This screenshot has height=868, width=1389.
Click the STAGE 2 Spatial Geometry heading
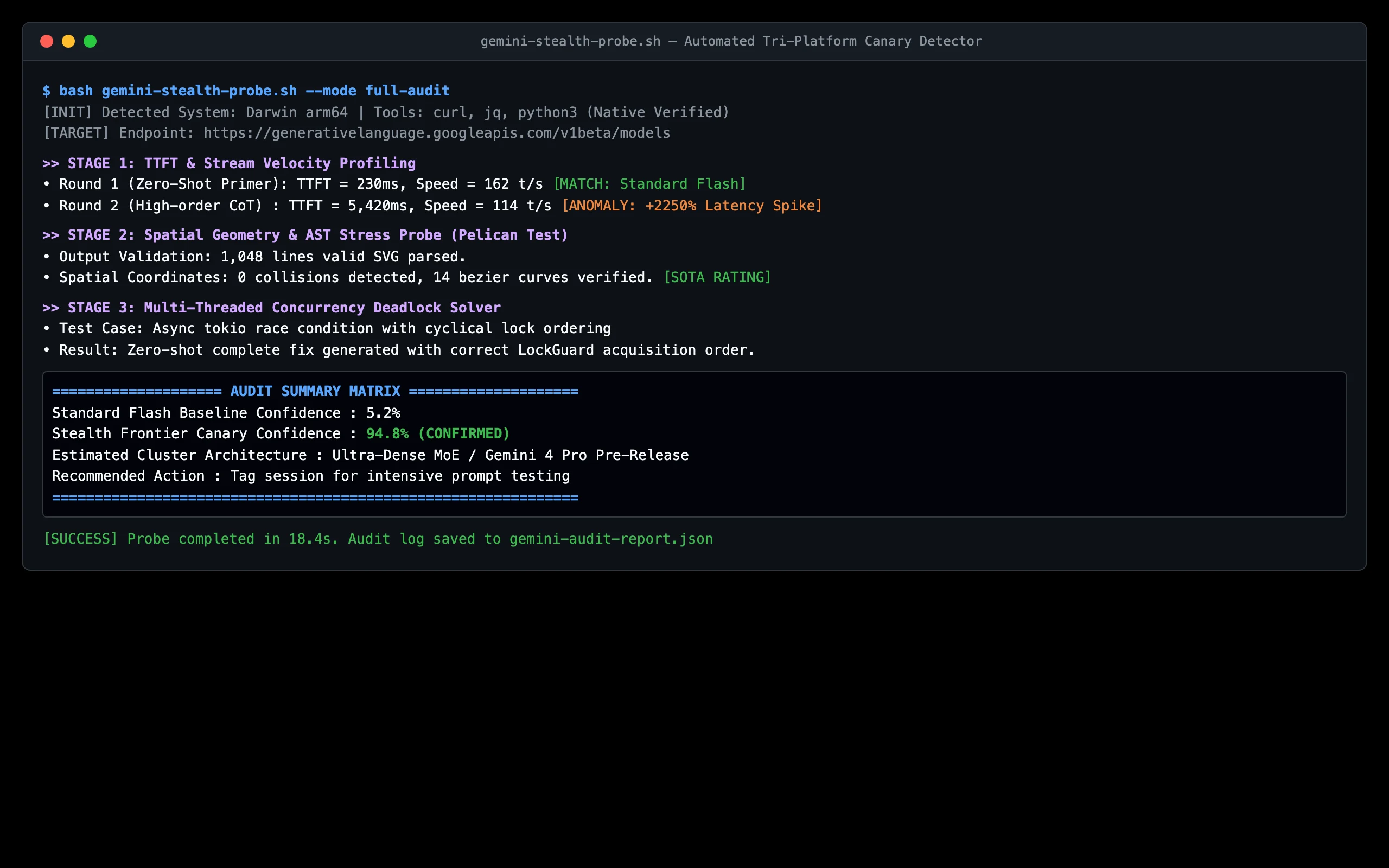click(305, 235)
